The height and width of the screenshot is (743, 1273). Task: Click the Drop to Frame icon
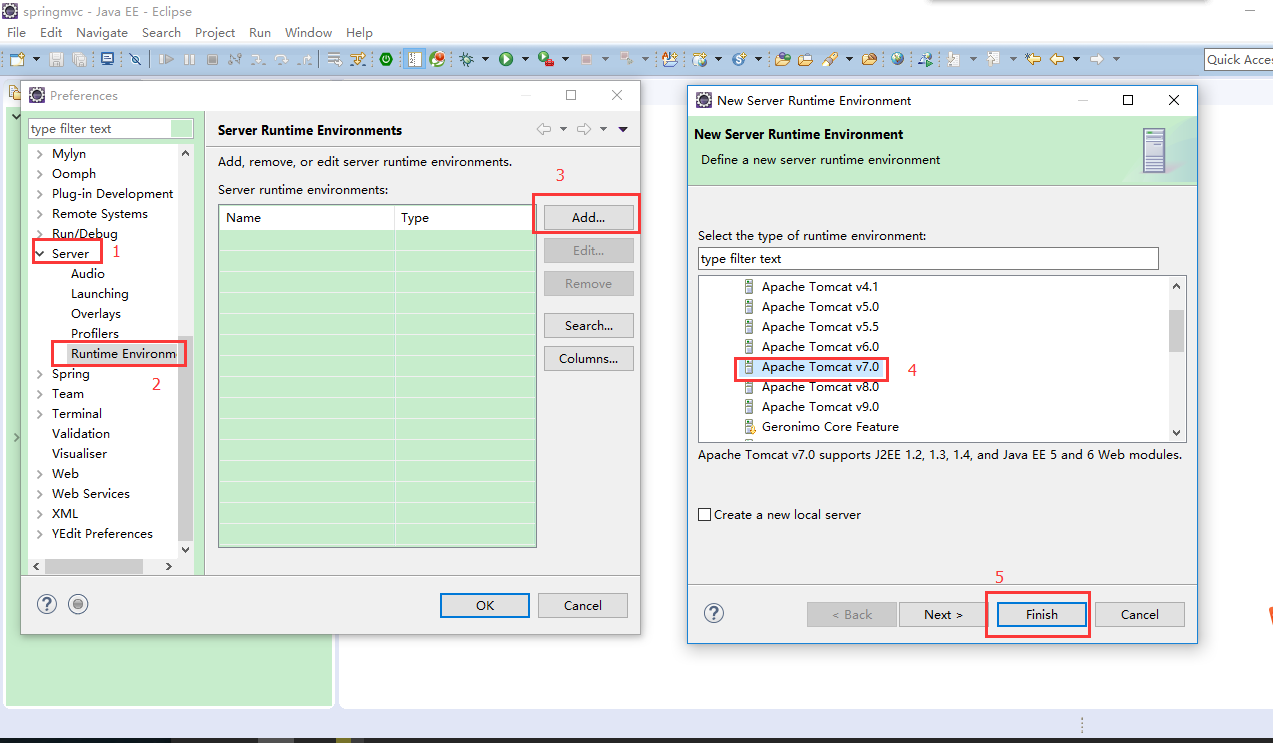point(334,59)
